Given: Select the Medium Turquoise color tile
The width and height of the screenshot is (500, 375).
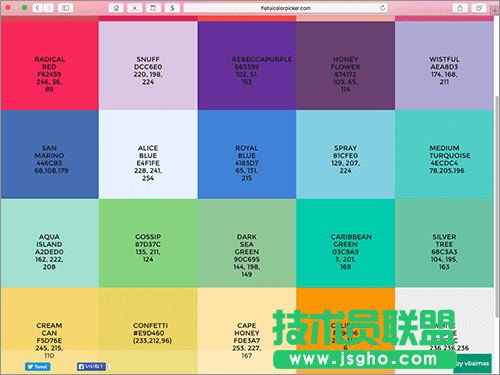Looking at the screenshot, I should [x=444, y=154].
